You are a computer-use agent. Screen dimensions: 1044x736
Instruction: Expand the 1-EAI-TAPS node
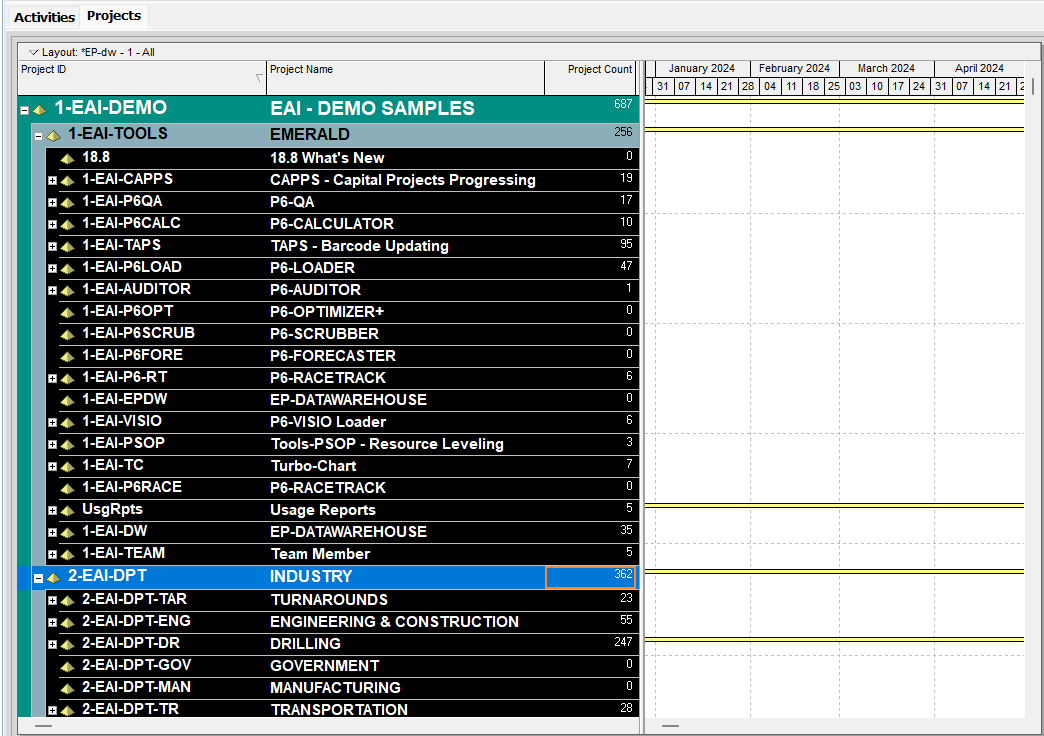[x=52, y=246]
